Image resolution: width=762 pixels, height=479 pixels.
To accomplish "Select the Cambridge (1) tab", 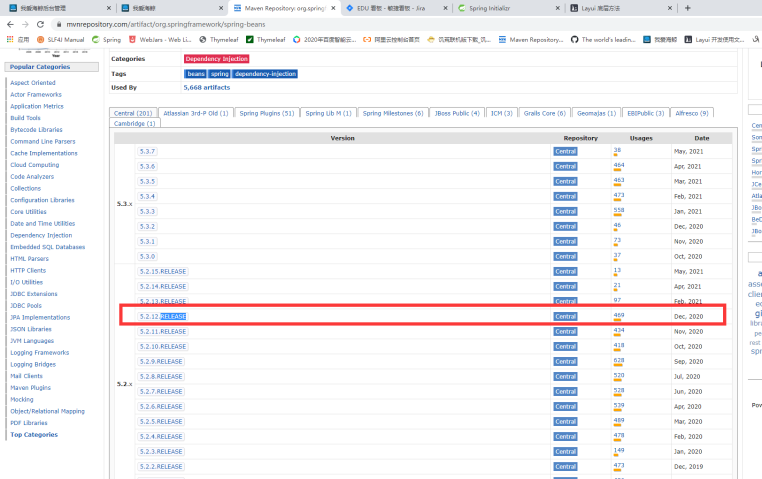I will 135,123.
